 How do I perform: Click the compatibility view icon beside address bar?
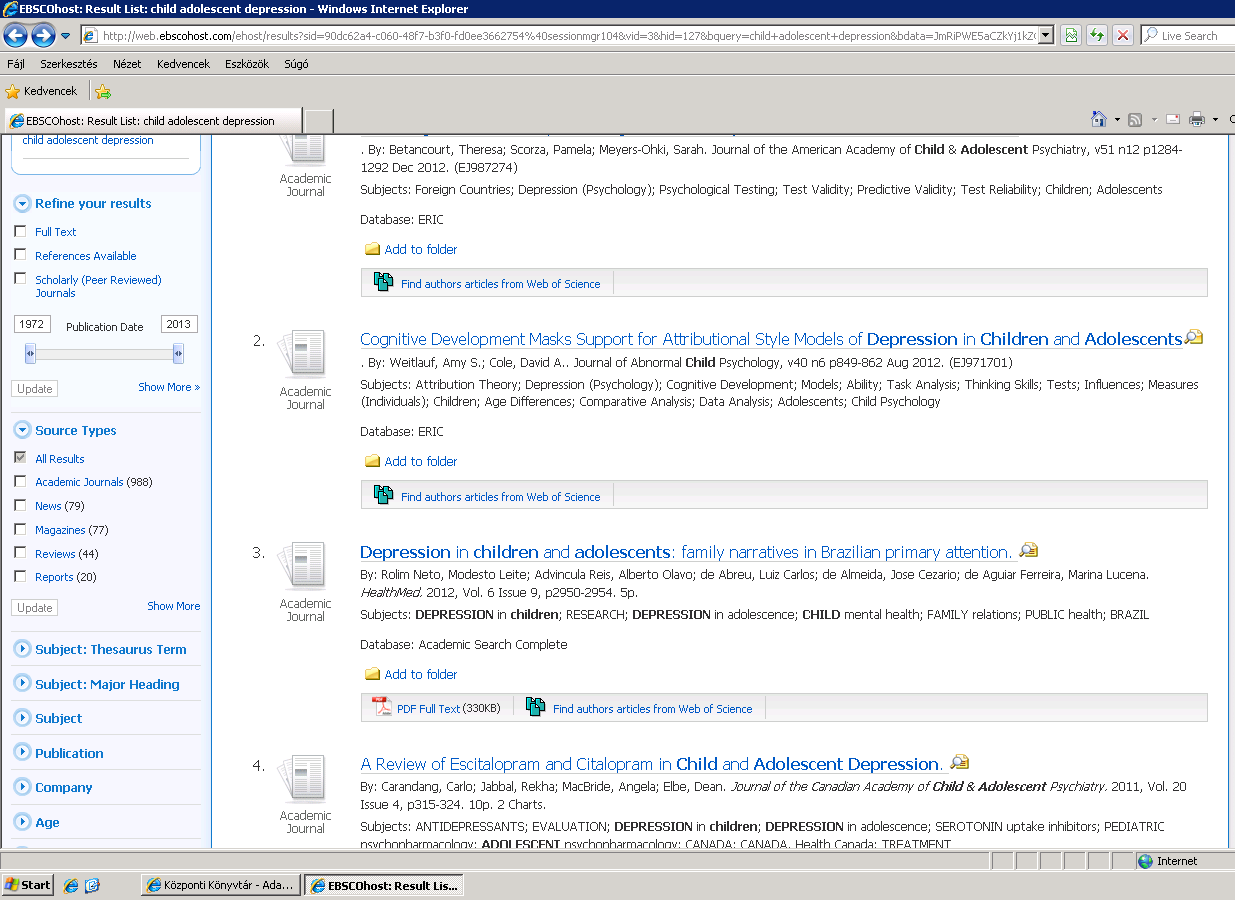[x=1071, y=36]
